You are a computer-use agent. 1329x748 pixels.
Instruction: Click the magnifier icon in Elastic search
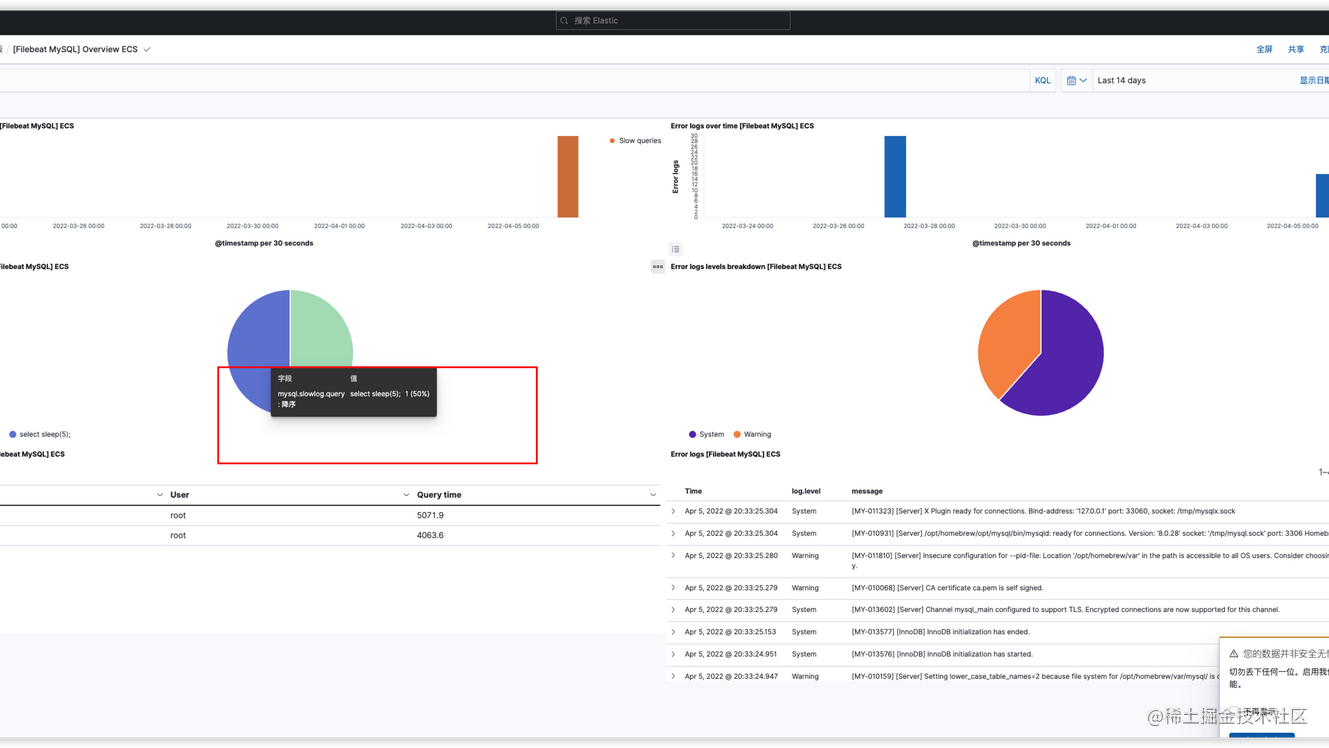565,21
